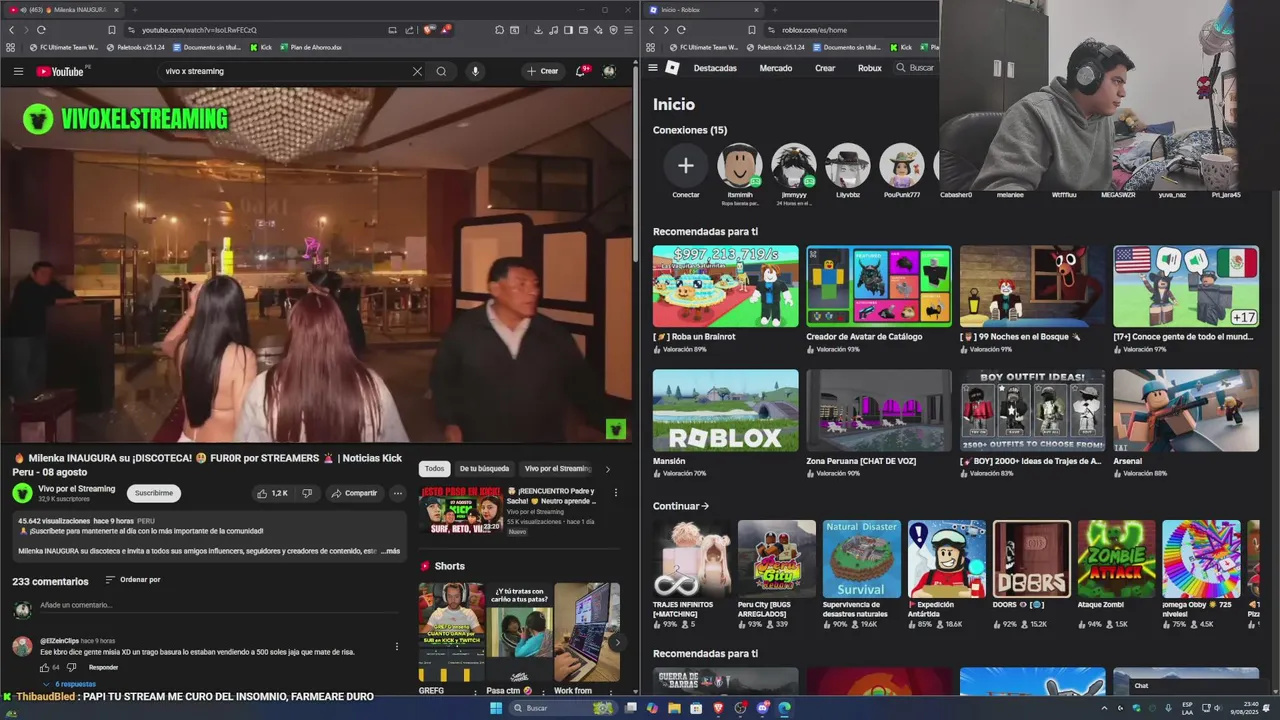Image resolution: width=1280 pixels, height=720 pixels.
Task: Open Vivo por el Streaming channel name link
Action: click(x=76, y=489)
